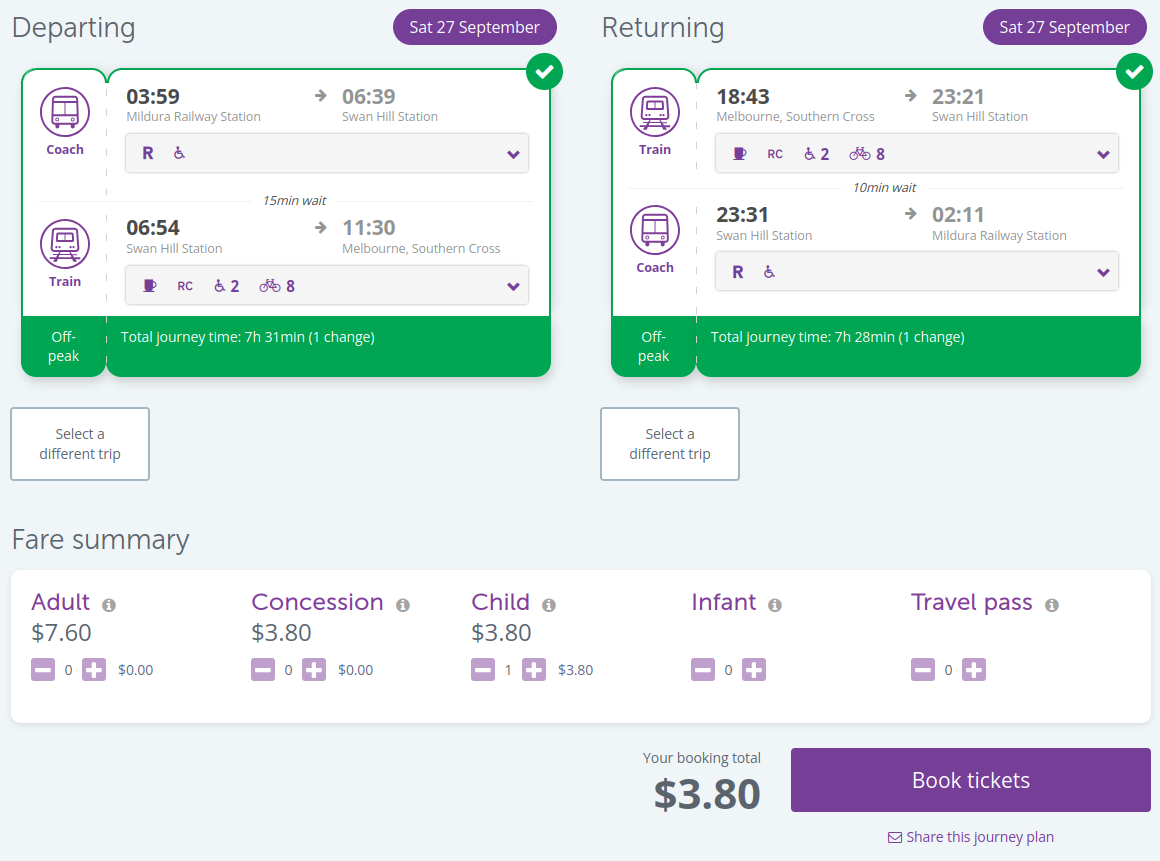Click the Adult fare info icon
This screenshot has height=861, width=1160.
(x=109, y=605)
